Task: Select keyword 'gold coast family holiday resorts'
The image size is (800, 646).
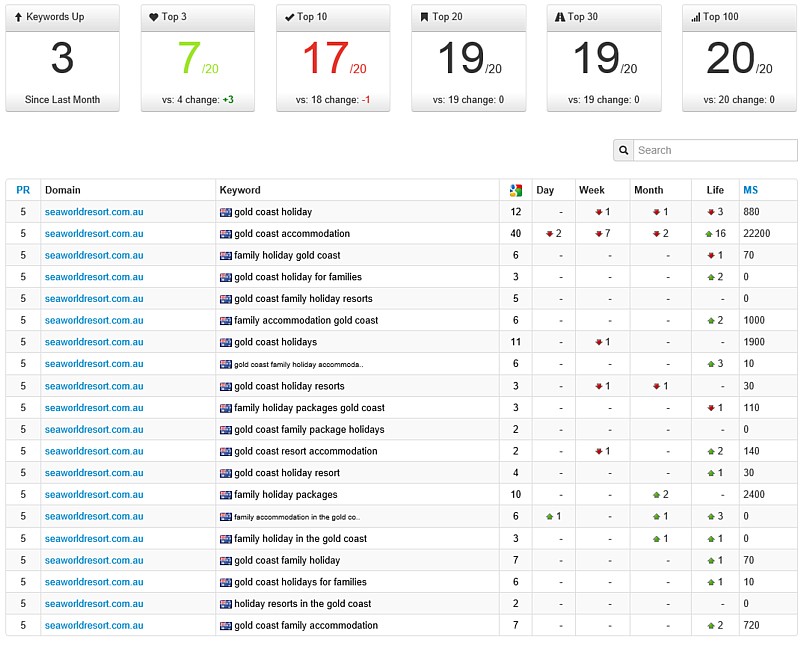Action: (x=304, y=299)
